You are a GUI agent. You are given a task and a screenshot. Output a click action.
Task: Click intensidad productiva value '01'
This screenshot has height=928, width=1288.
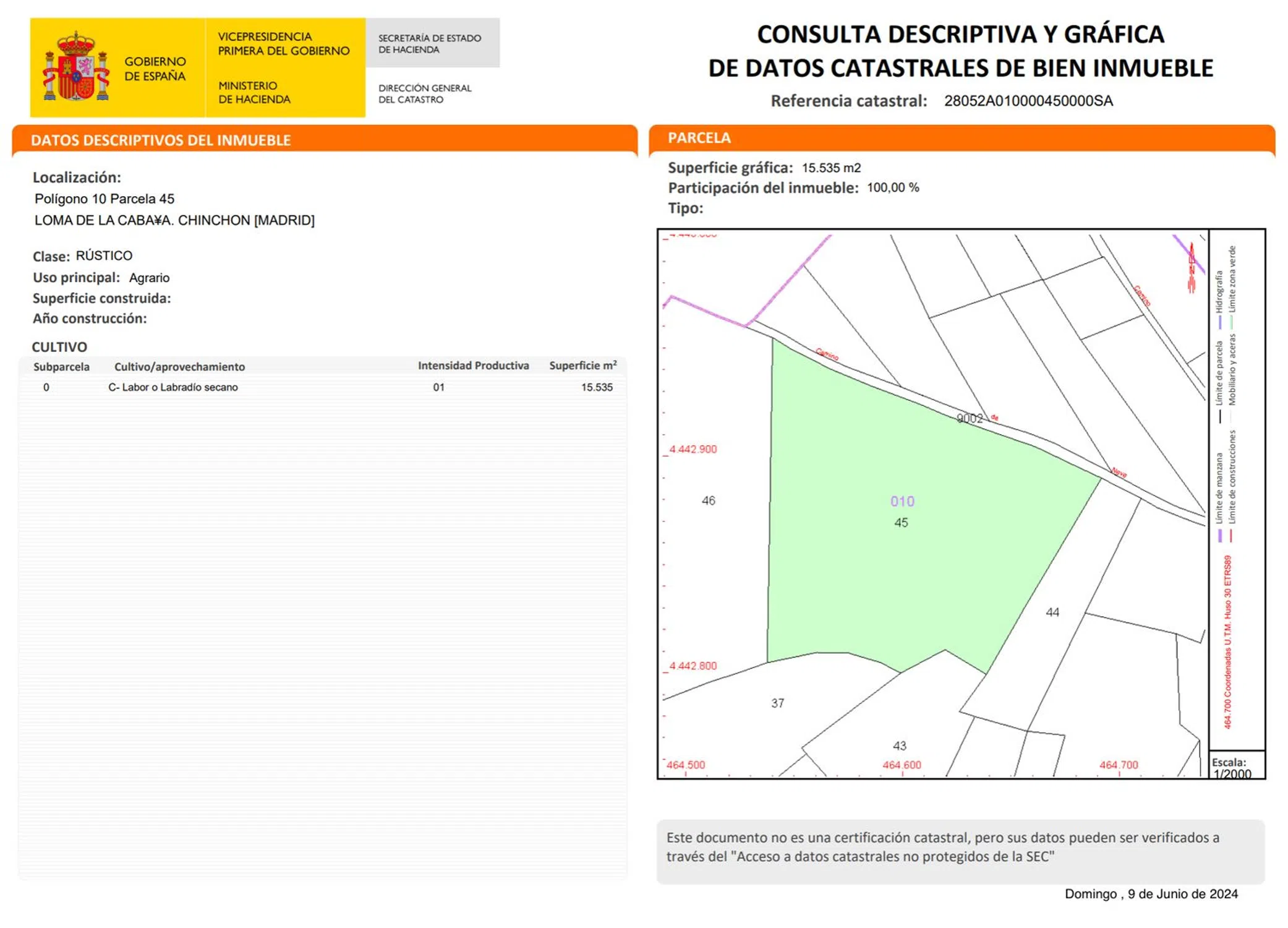[x=438, y=387]
